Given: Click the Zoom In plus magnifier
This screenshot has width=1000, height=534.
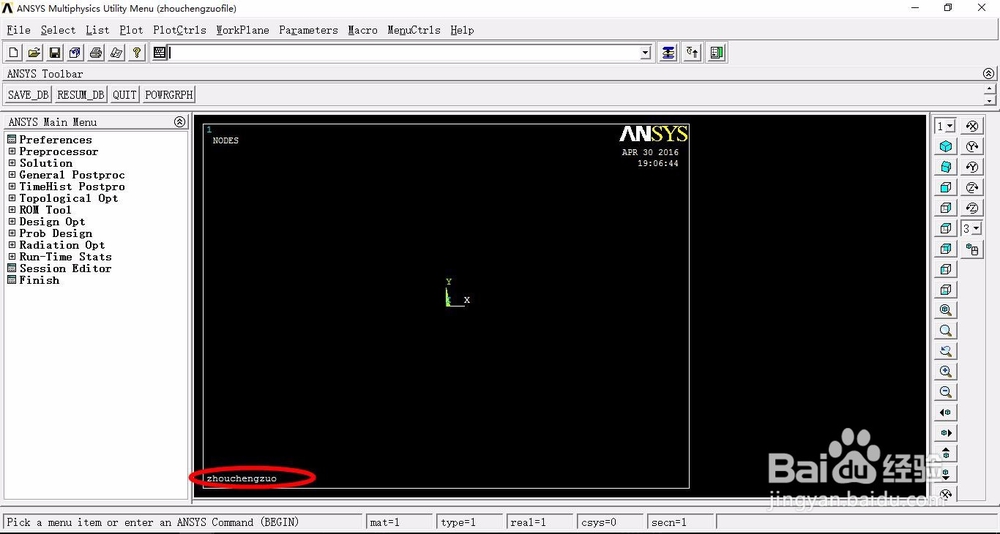Looking at the screenshot, I should click(946, 371).
